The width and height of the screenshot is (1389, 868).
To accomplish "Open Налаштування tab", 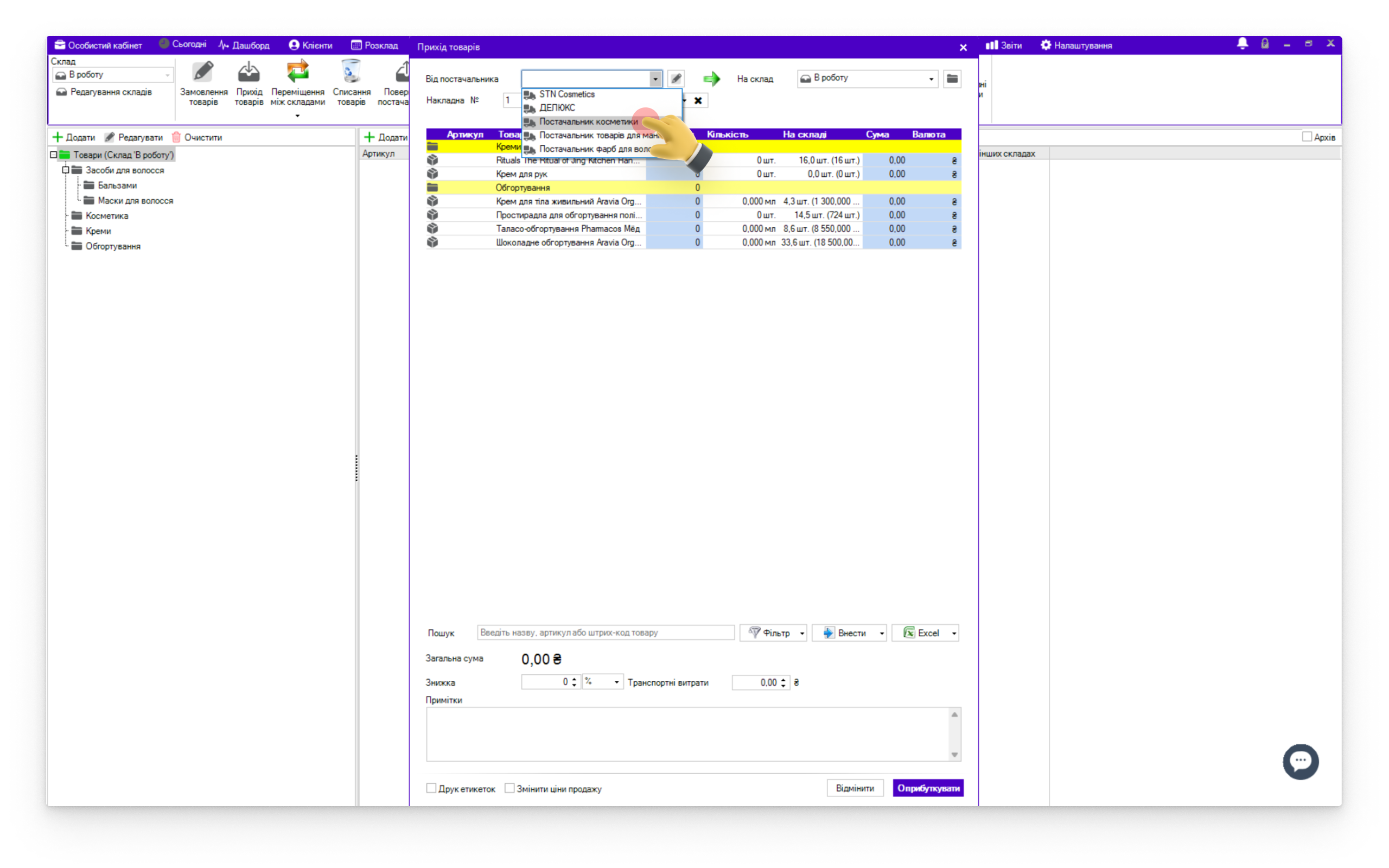I will point(1076,46).
